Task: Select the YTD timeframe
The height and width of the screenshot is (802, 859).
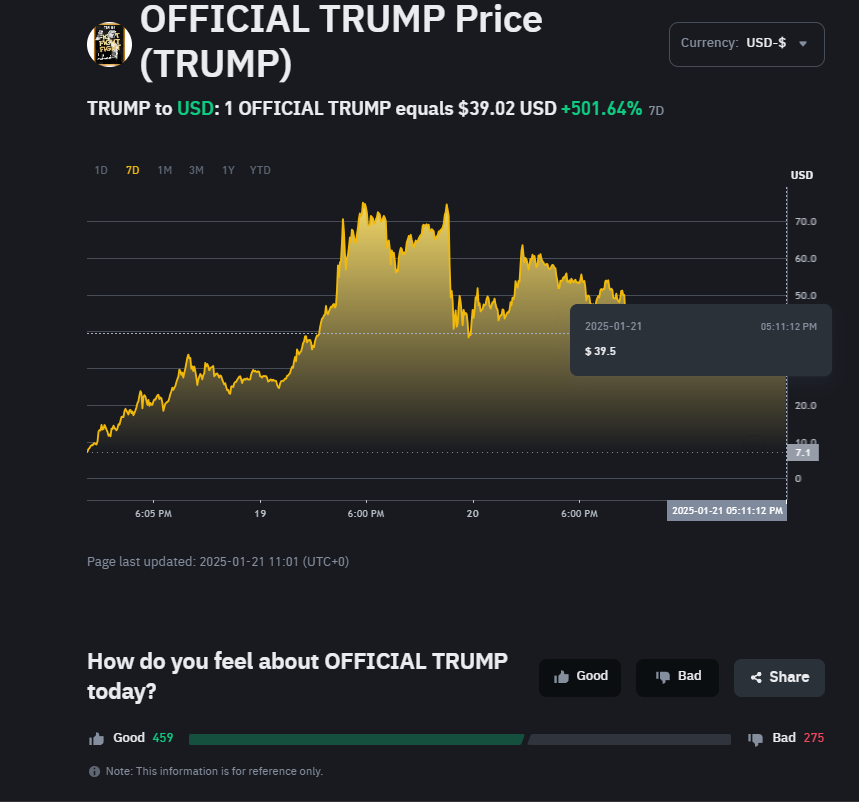Action: (x=259, y=170)
